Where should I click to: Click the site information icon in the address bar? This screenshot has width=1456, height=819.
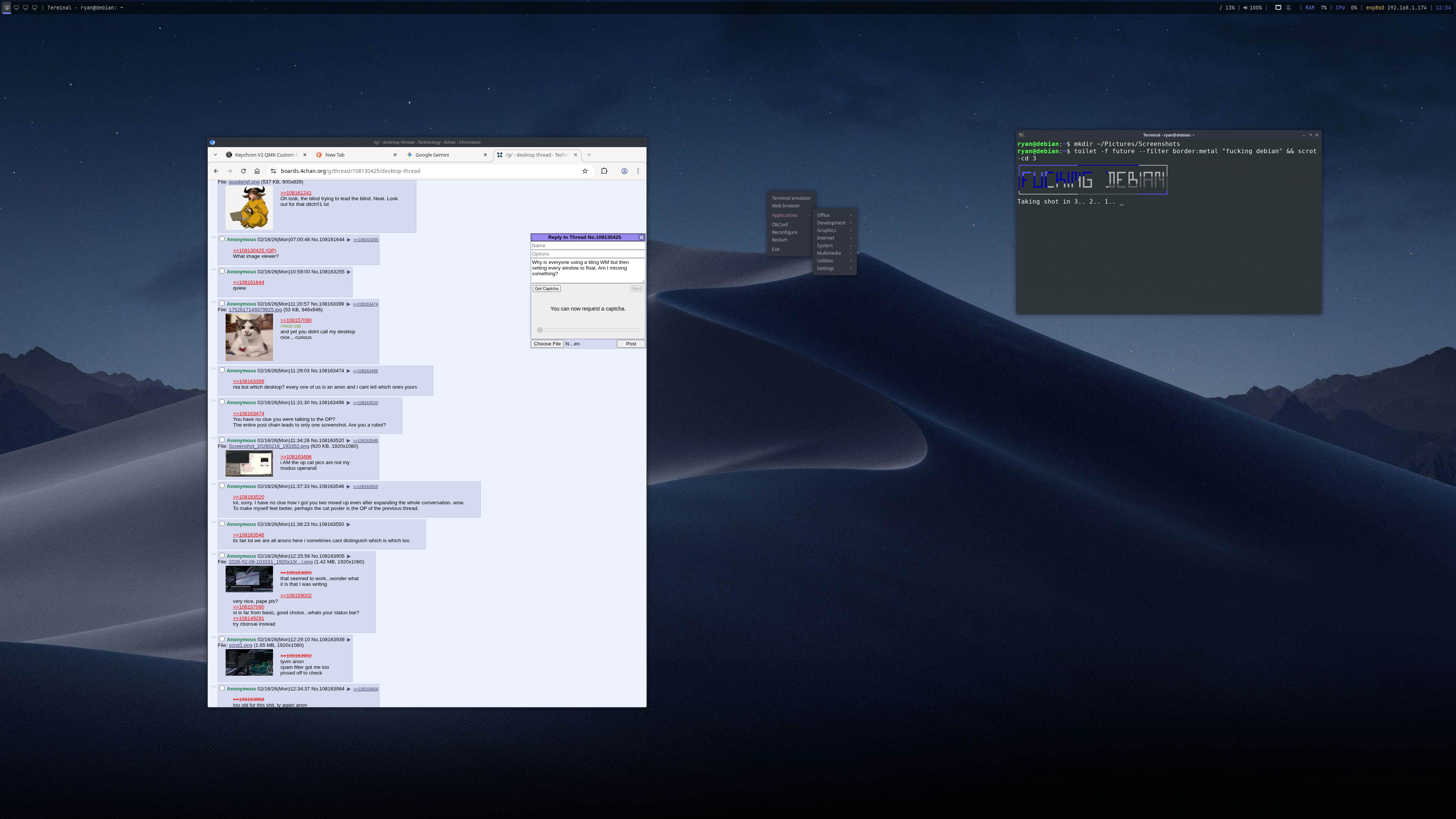(273, 171)
